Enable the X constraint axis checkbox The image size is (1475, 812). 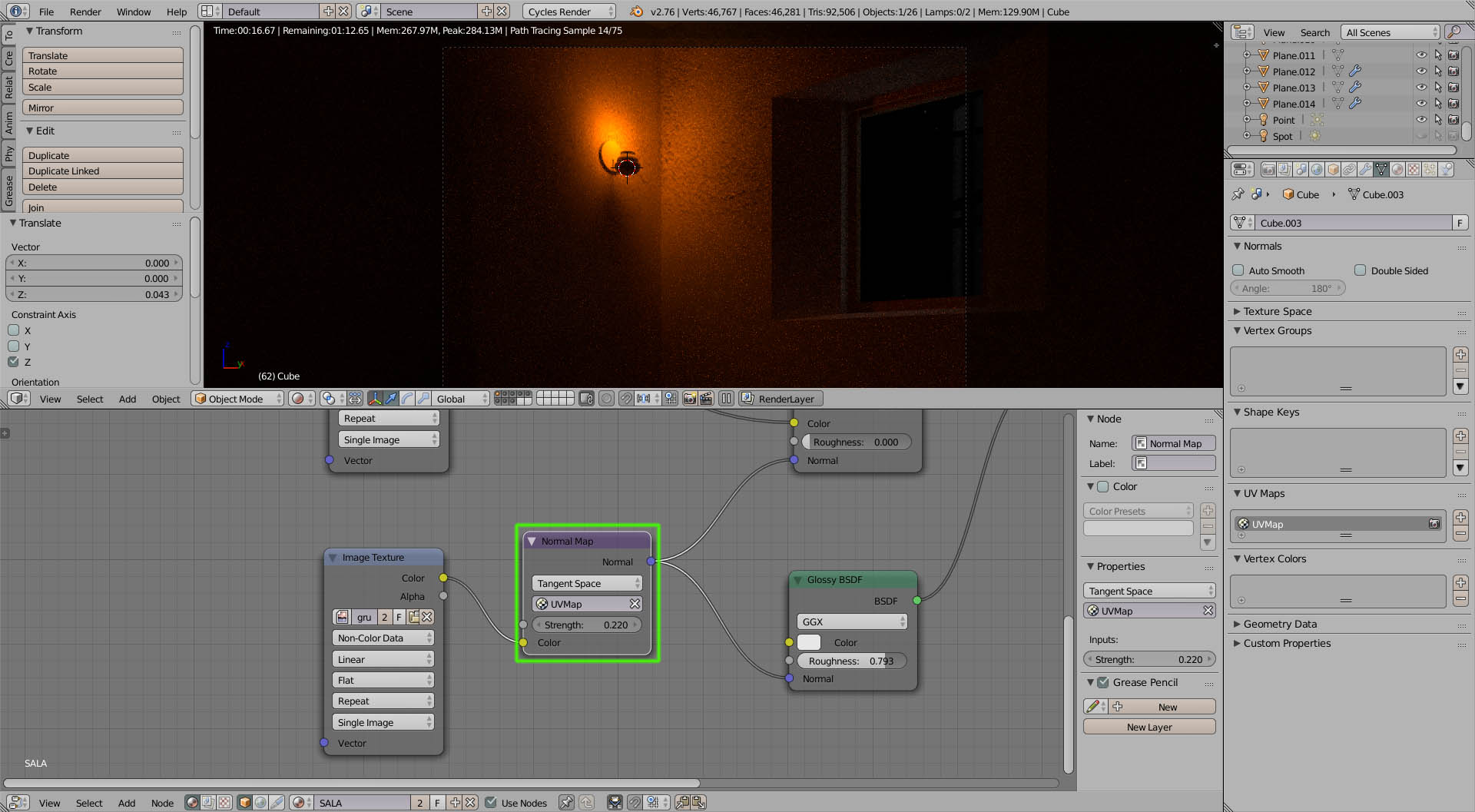pyautogui.click(x=14, y=330)
